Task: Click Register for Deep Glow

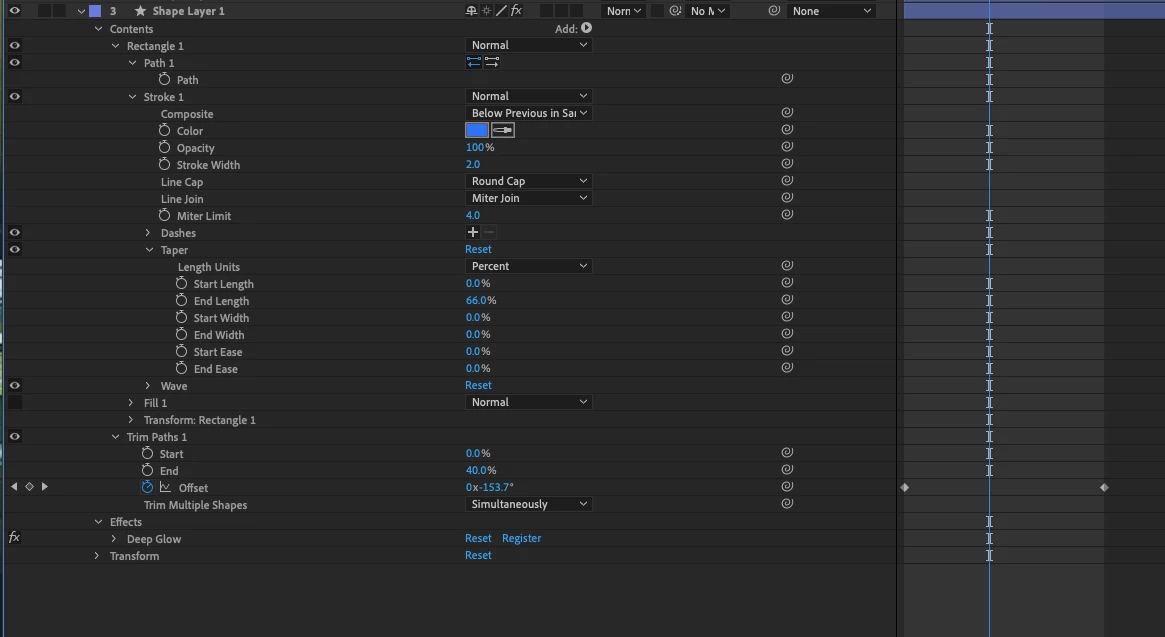Action: click(522, 538)
